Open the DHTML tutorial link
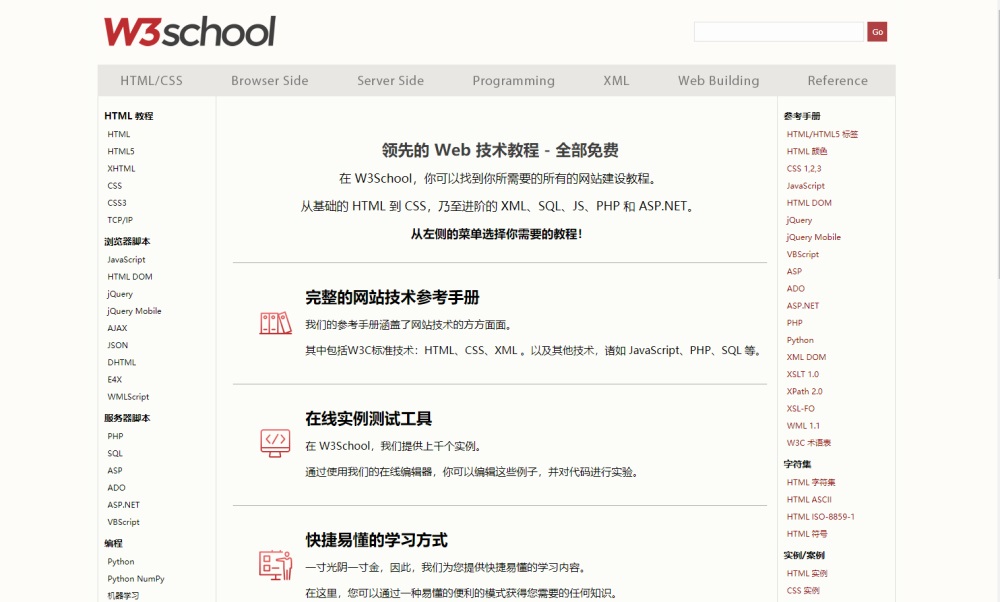Image resolution: width=1000 pixels, height=602 pixels. point(121,362)
